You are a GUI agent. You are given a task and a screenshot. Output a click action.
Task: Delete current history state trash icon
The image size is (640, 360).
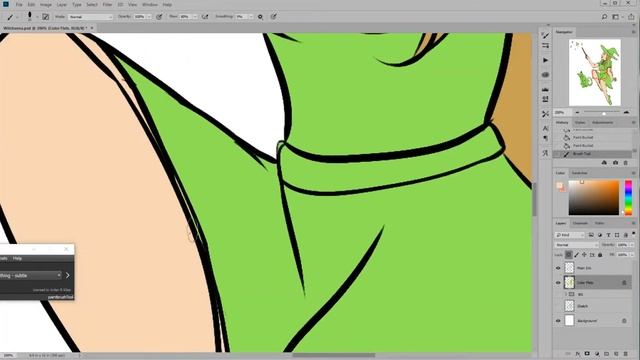625,163
